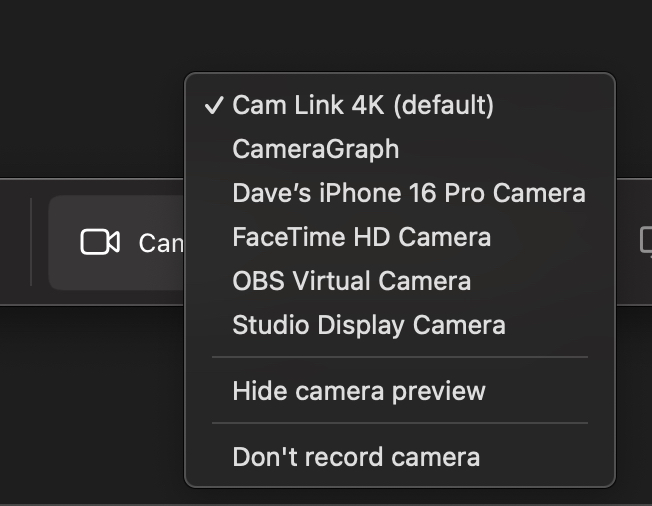
Task: Click the dark area below the toolbar, left of menu
Action: tap(90, 400)
